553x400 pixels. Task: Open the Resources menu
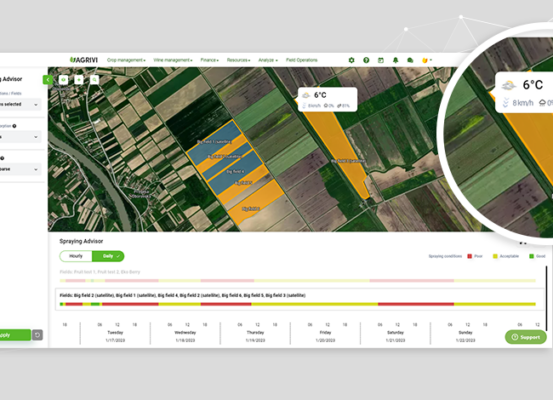tap(238, 60)
